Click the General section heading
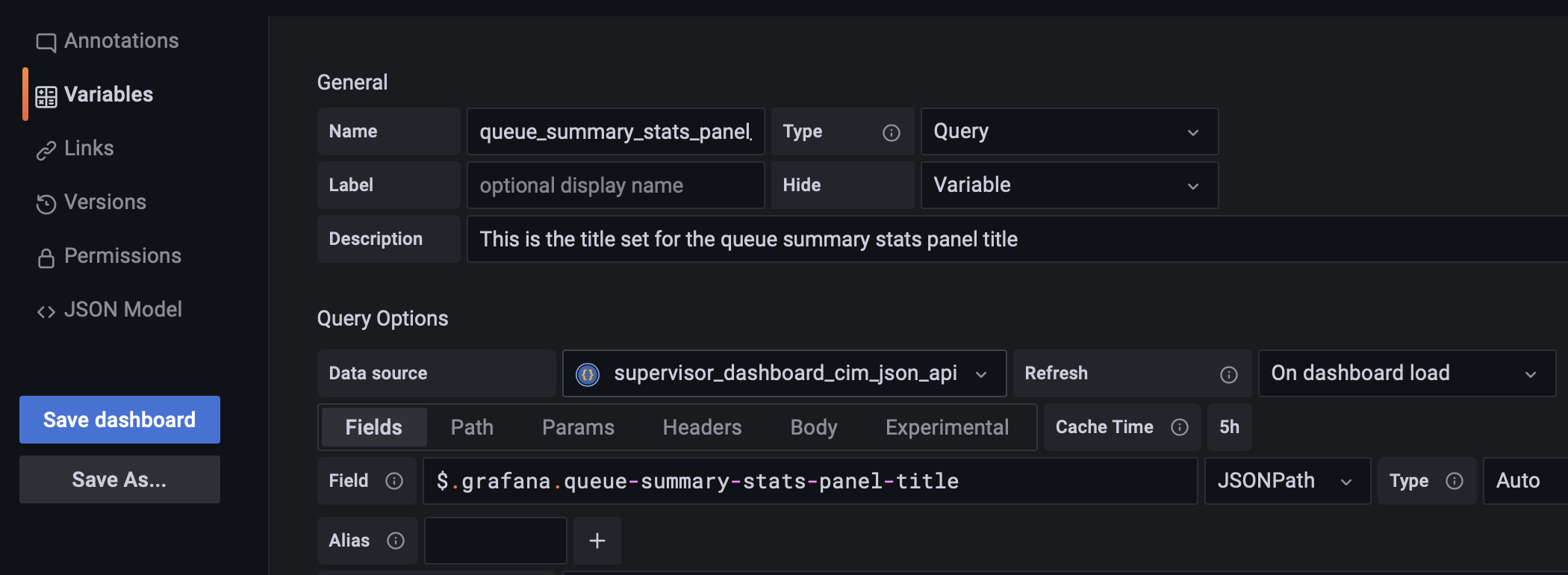This screenshot has width=1568, height=575. click(352, 82)
